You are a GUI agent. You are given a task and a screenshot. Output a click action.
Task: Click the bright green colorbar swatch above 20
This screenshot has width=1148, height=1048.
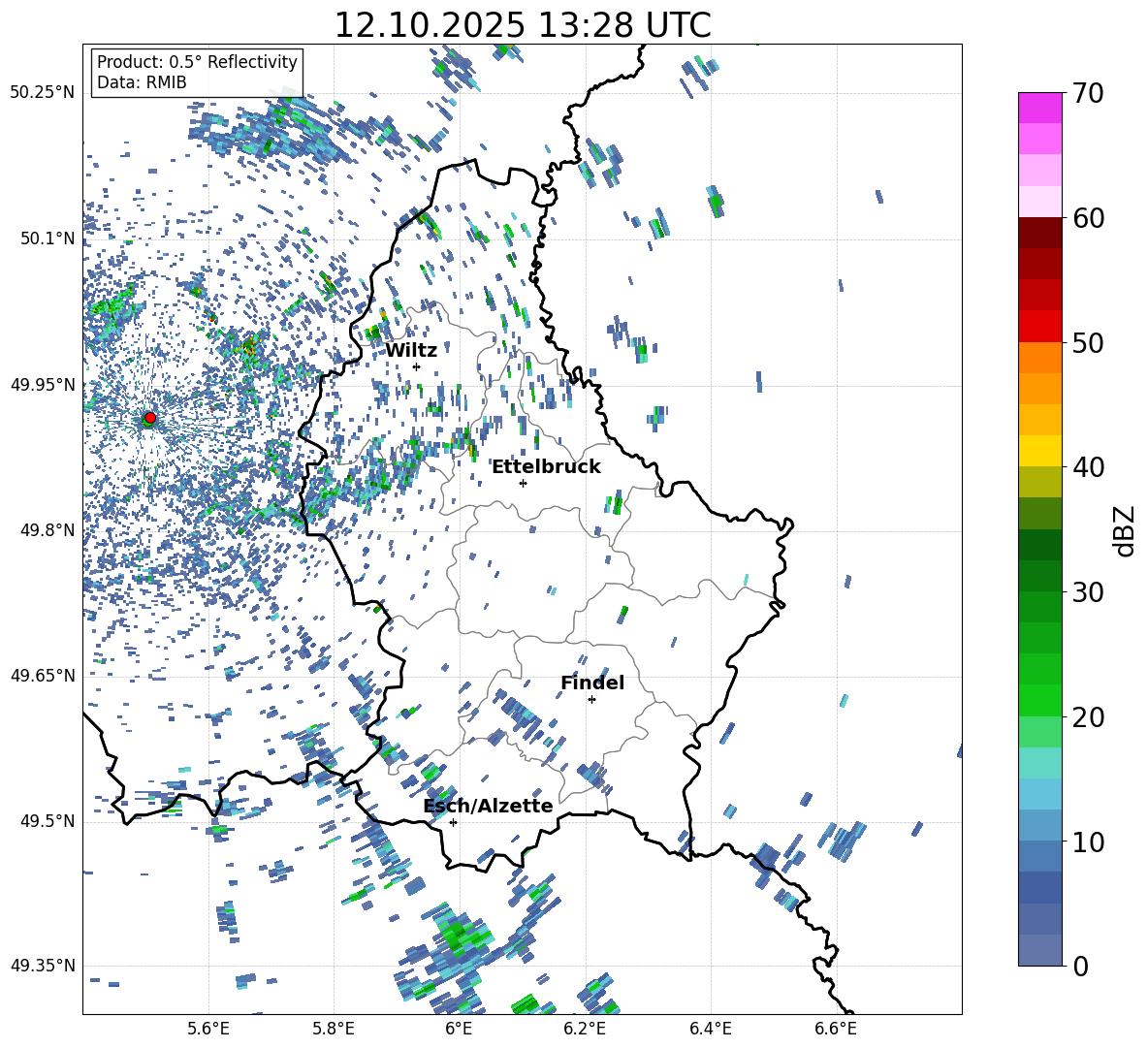pos(1039,700)
